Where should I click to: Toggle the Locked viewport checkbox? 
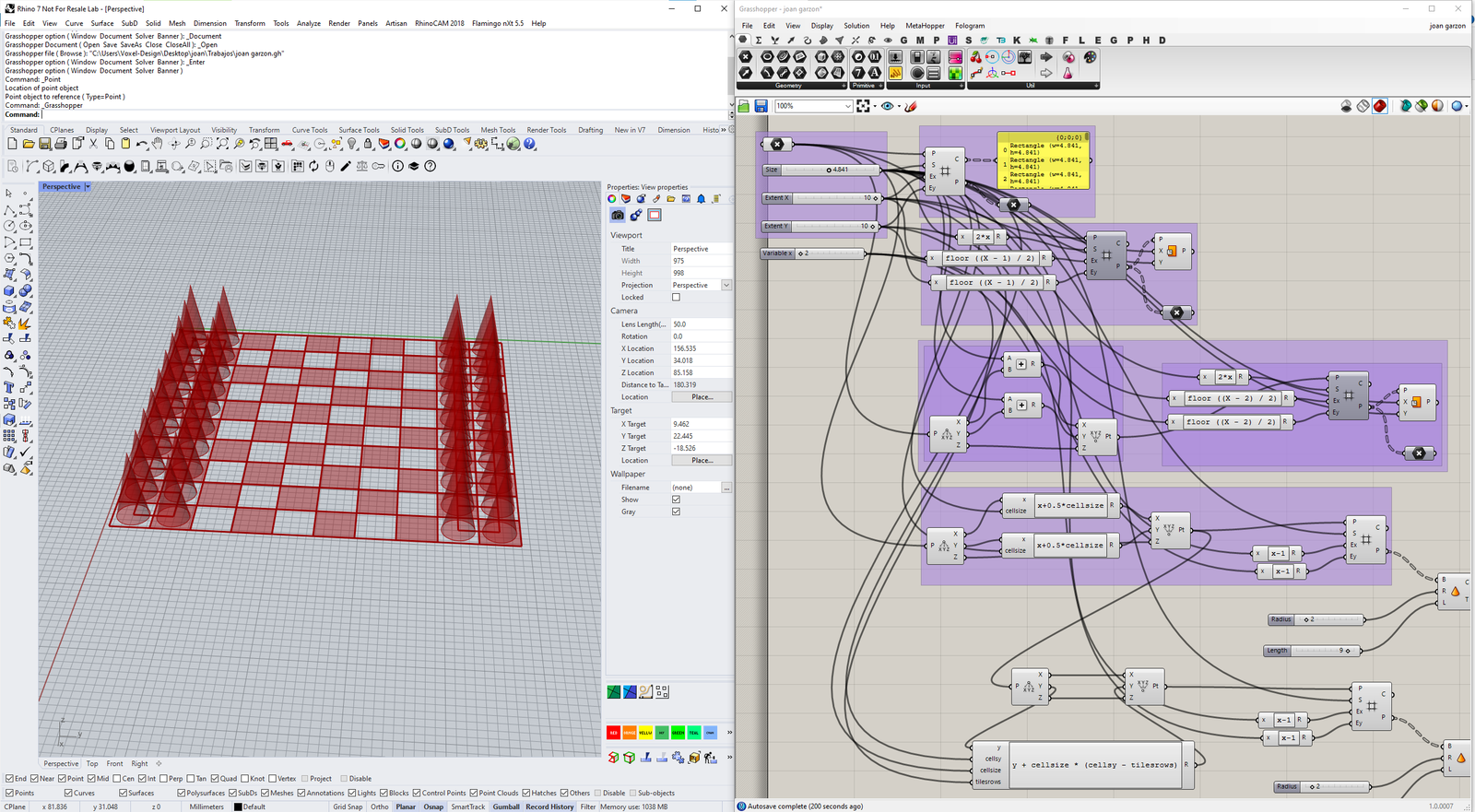676,297
